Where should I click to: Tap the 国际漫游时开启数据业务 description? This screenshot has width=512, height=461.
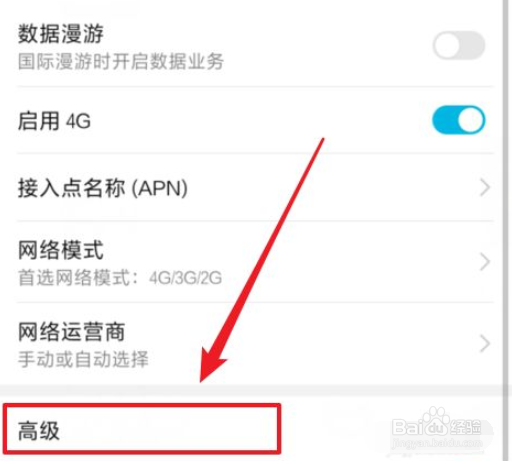[x=120, y=61]
